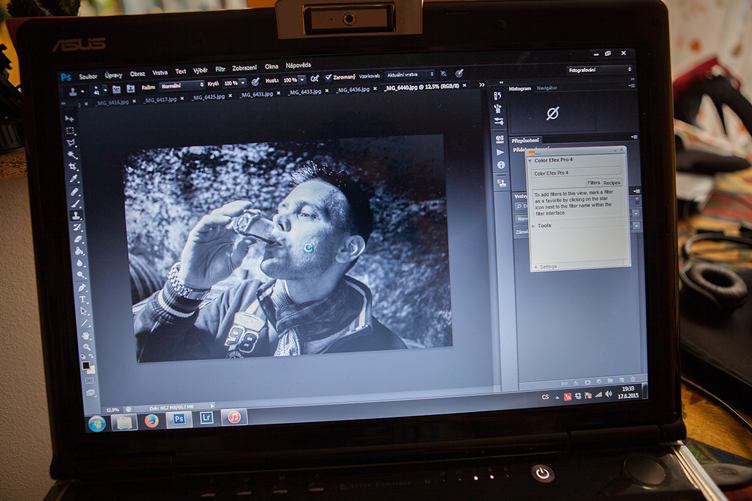The height and width of the screenshot is (501, 752).
Task: Open the Režim blend mode dropdown
Action: [182, 86]
